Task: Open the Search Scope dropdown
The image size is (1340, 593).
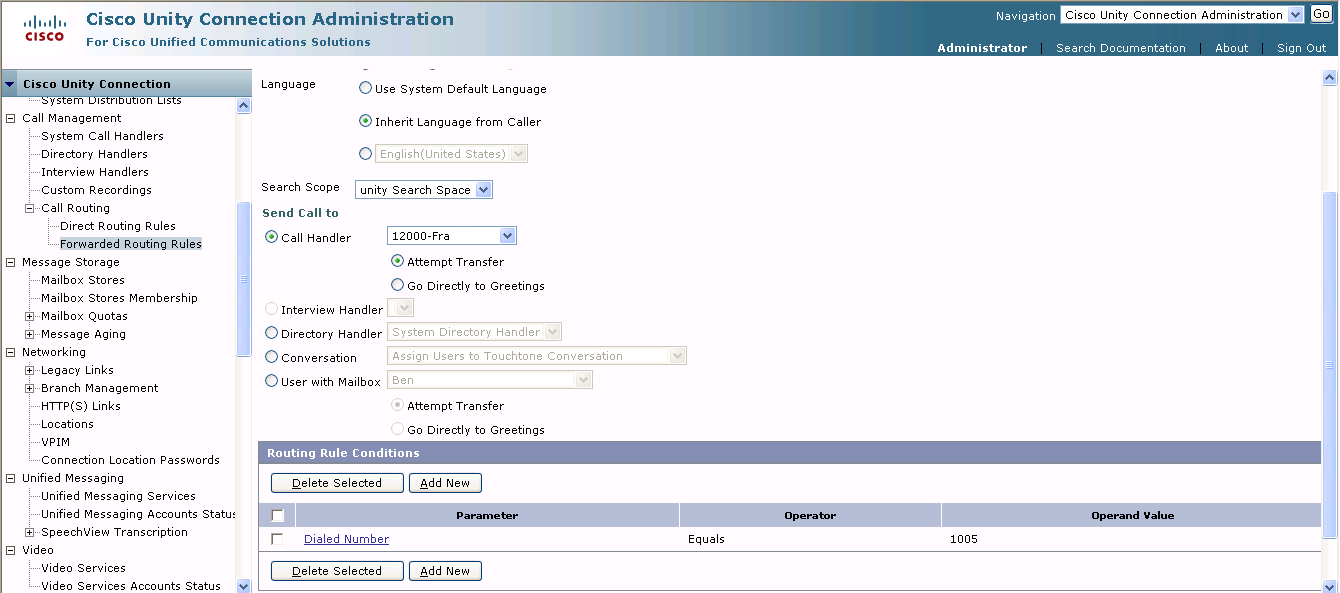Action: 424,190
